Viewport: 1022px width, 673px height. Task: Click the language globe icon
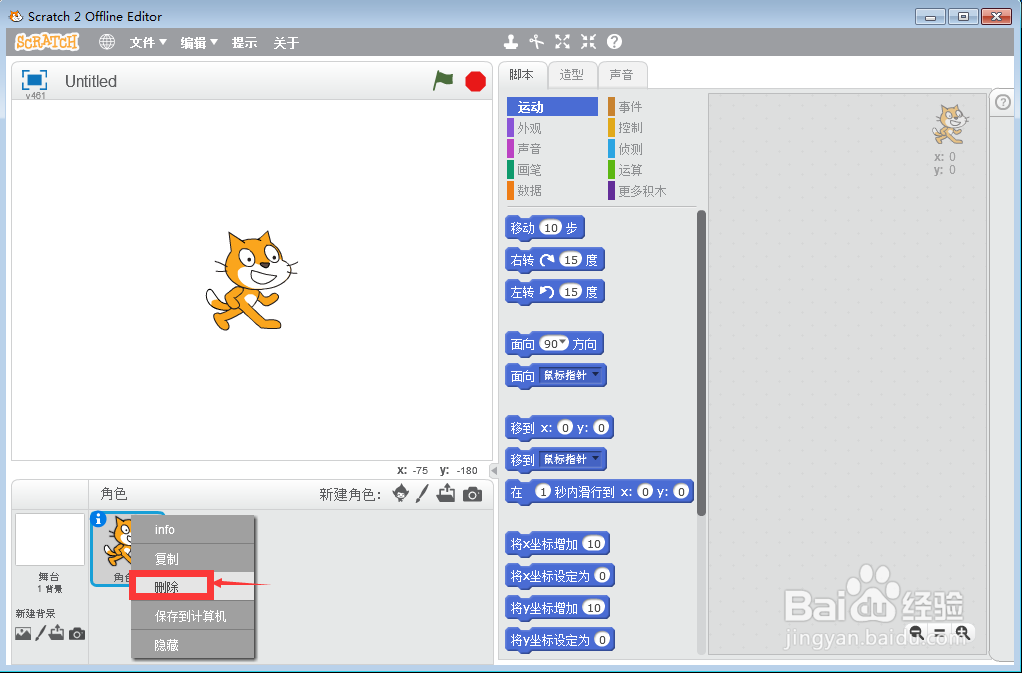pos(106,42)
